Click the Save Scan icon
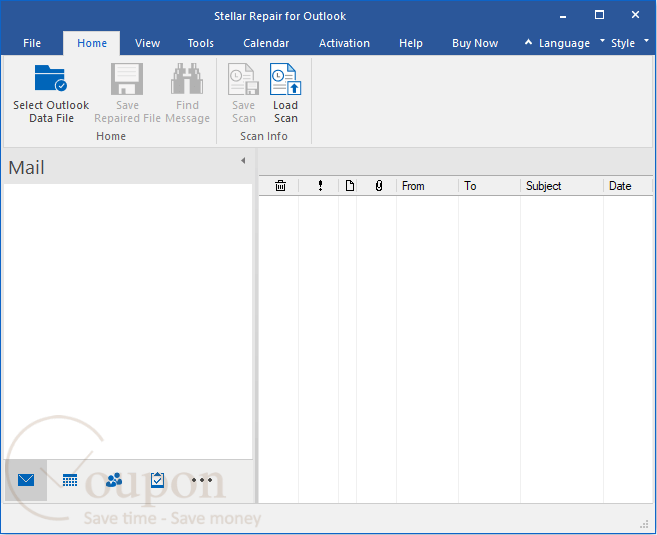The width and height of the screenshot is (657, 535). point(243,79)
